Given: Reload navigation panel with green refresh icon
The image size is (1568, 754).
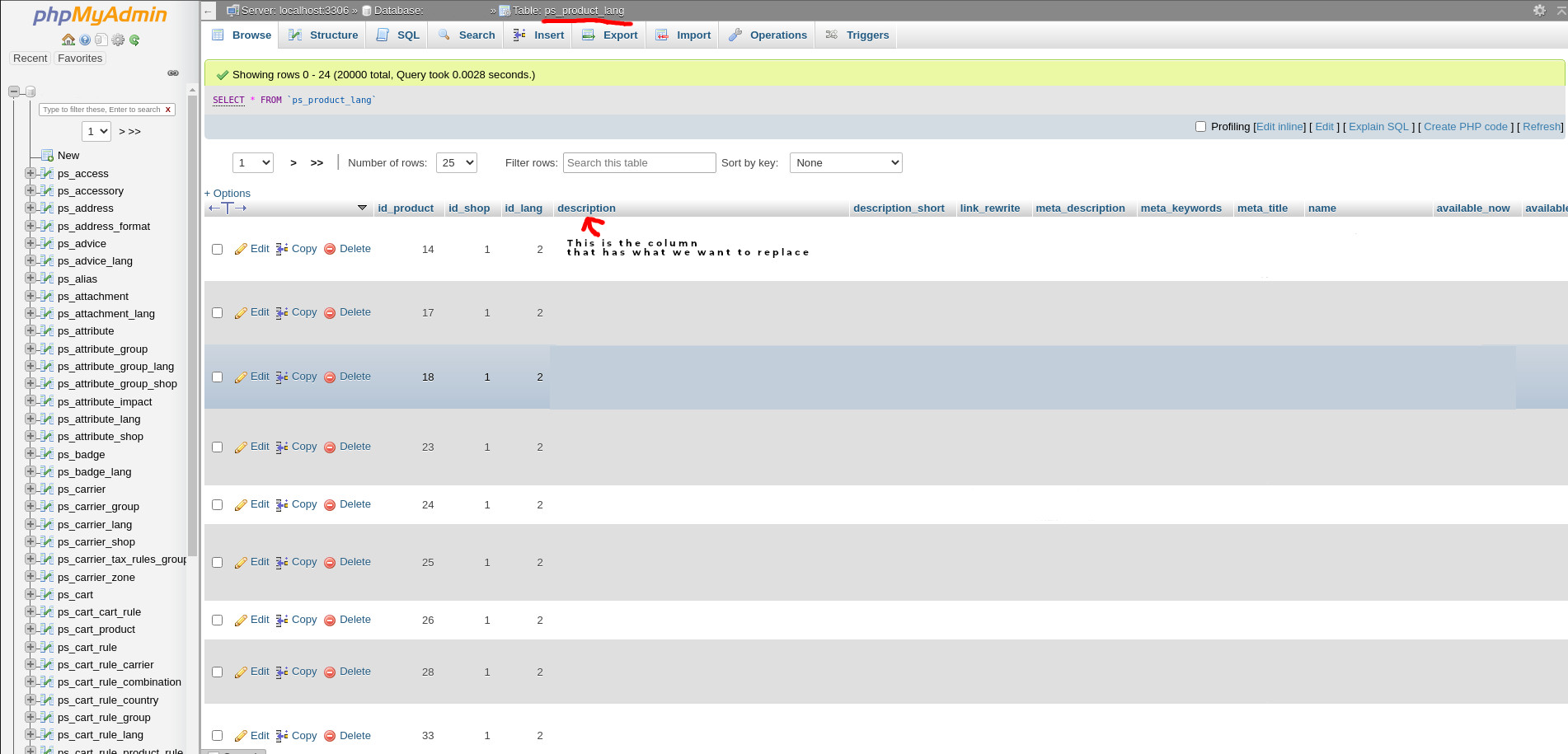Looking at the screenshot, I should point(134,40).
